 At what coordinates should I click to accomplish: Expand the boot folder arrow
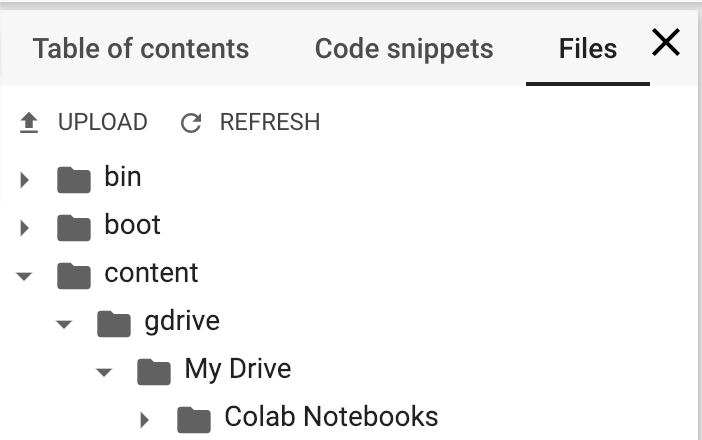[24, 228]
